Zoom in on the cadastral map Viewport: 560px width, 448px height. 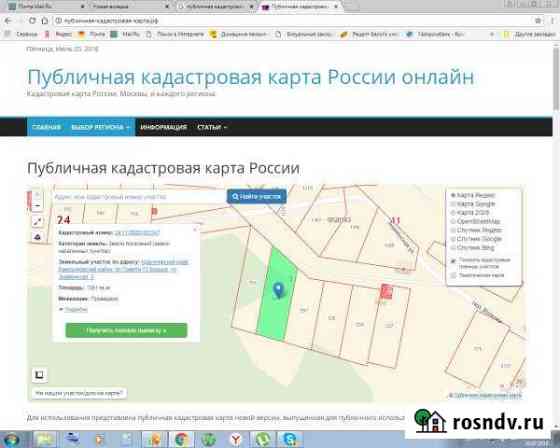[38, 195]
